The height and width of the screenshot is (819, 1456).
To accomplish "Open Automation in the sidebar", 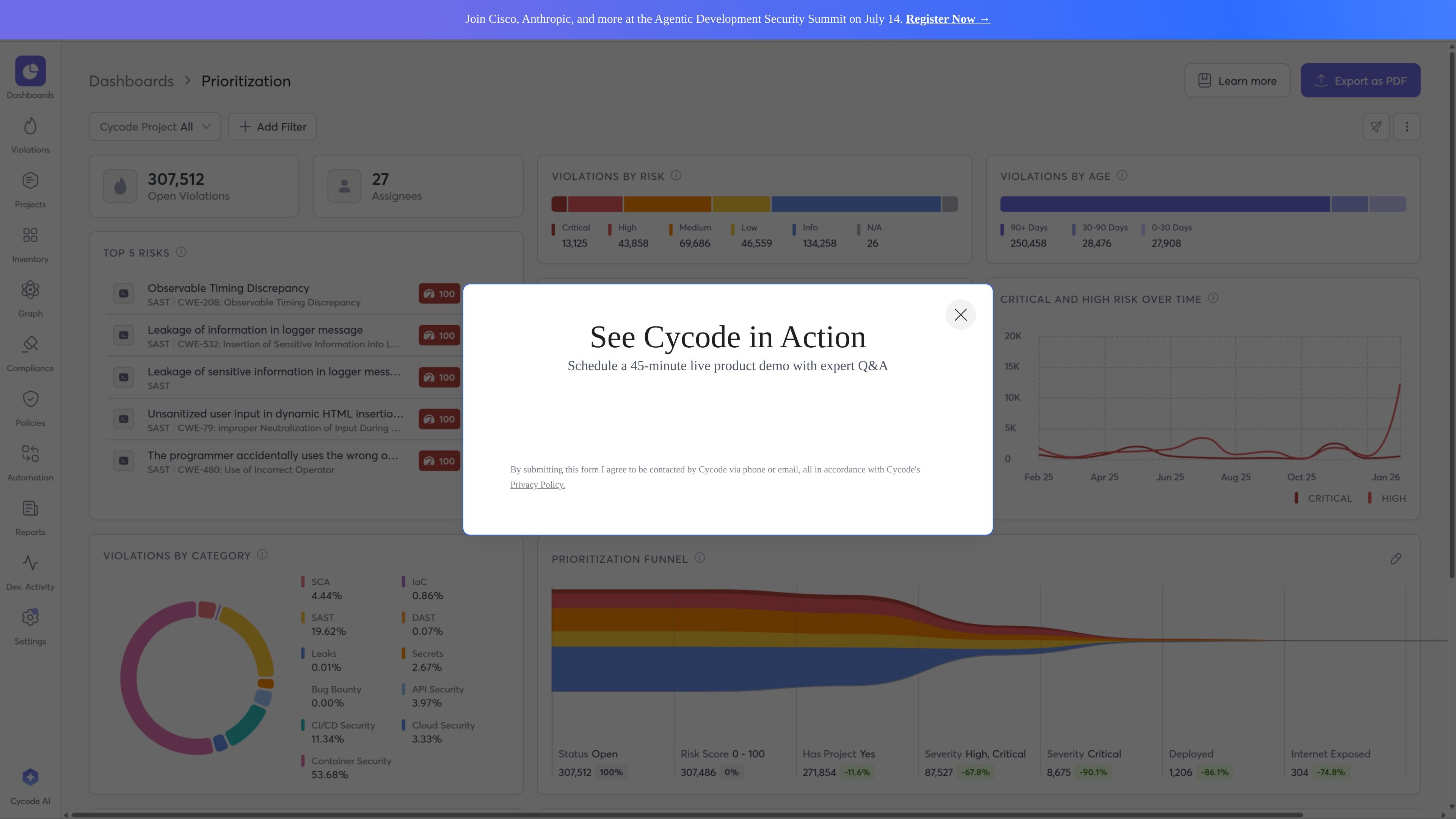I will click(x=30, y=463).
